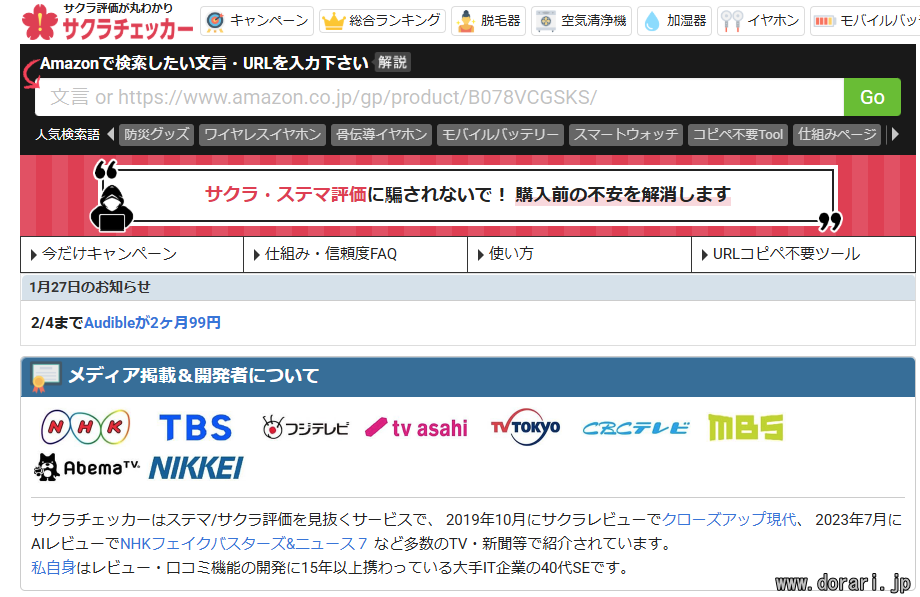Click the certificate icon beside メディア掲載

[45, 377]
